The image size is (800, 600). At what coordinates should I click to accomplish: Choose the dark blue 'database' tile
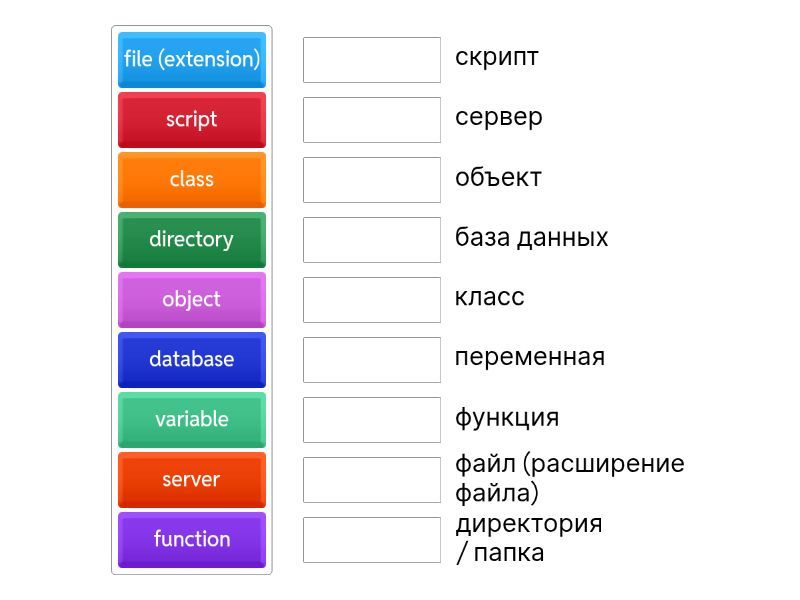[191, 359]
